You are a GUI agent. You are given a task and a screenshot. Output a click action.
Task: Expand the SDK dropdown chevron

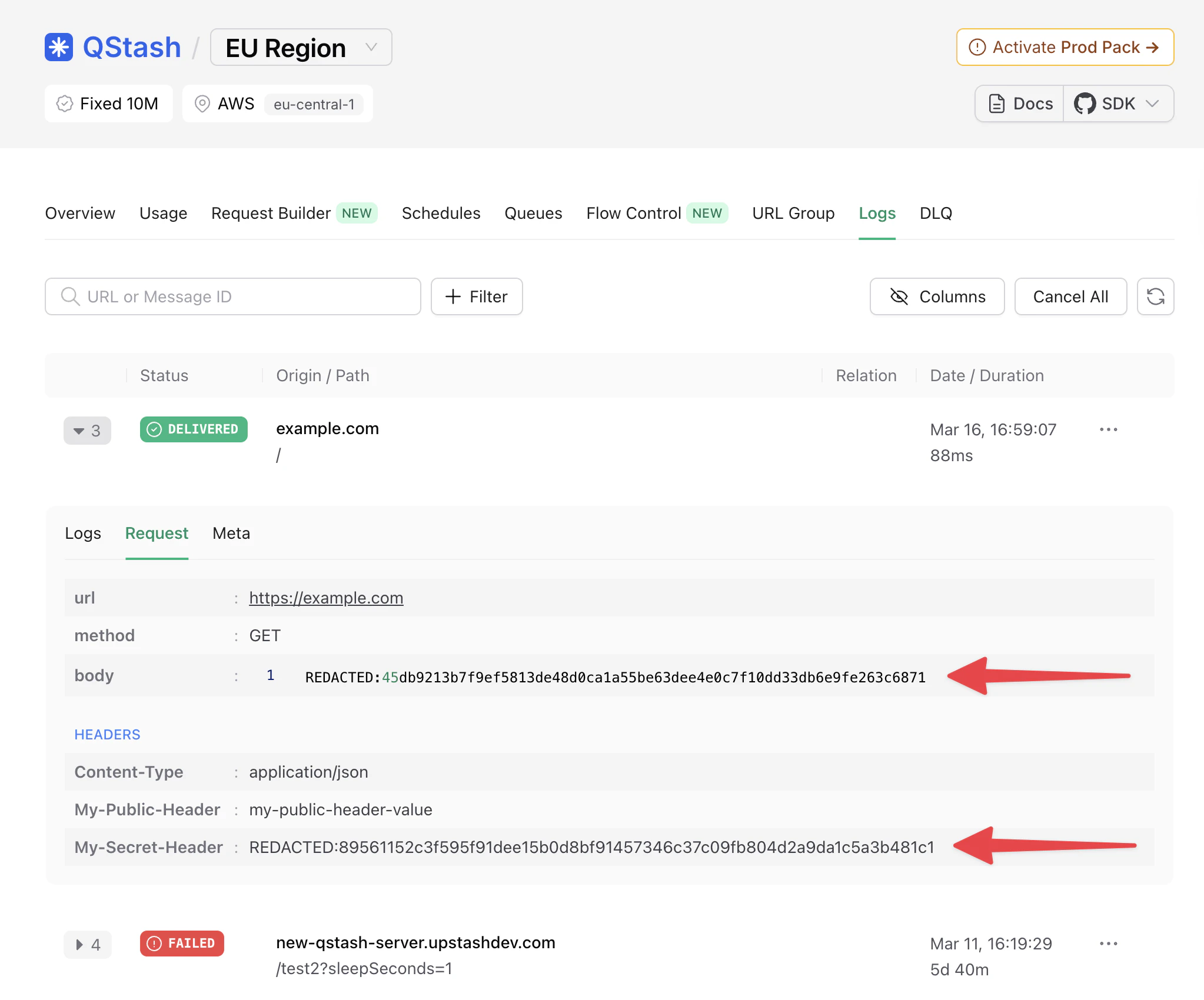(1152, 104)
